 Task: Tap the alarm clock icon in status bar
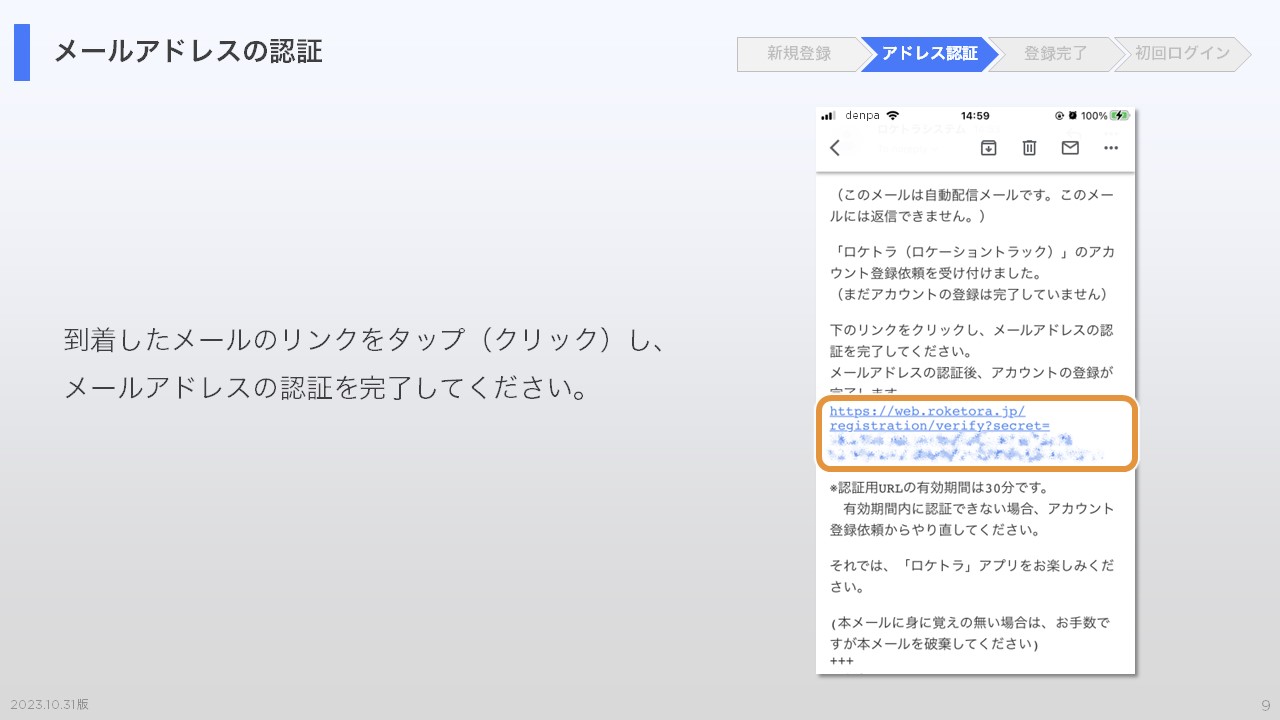pos(1072,115)
